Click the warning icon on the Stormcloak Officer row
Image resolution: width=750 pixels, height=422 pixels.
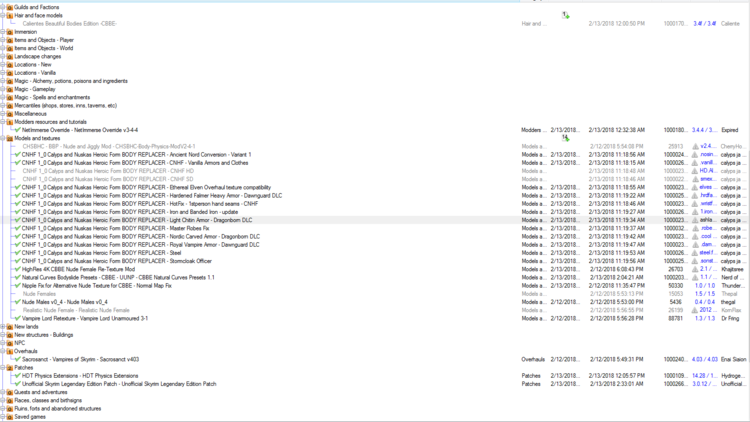(x=695, y=261)
